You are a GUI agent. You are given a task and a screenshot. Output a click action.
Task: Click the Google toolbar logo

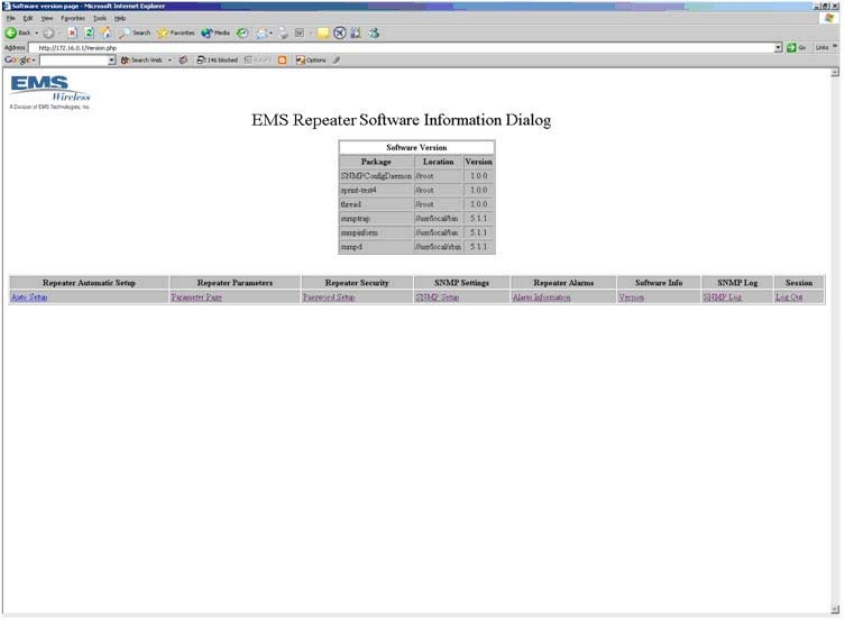[x=18, y=60]
